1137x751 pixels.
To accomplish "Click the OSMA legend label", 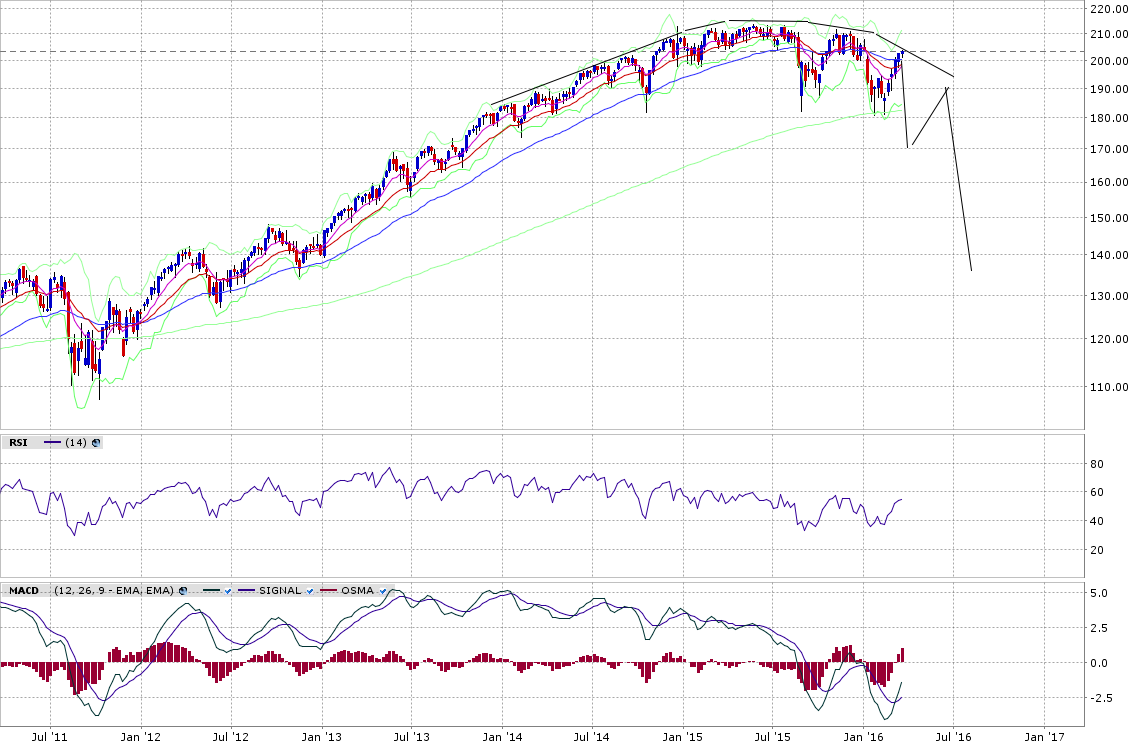I will point(357,591).
